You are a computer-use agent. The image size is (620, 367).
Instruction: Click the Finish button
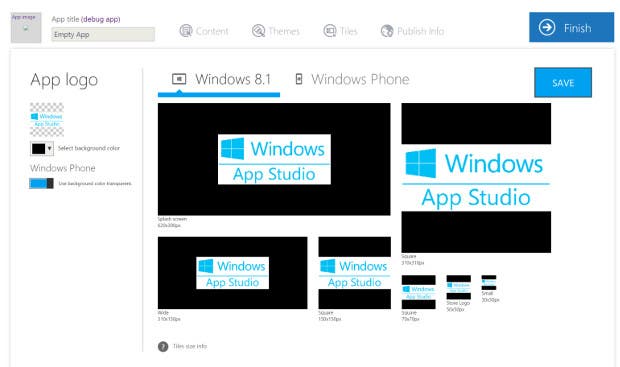pyautogui.click(x=571, y=27)
